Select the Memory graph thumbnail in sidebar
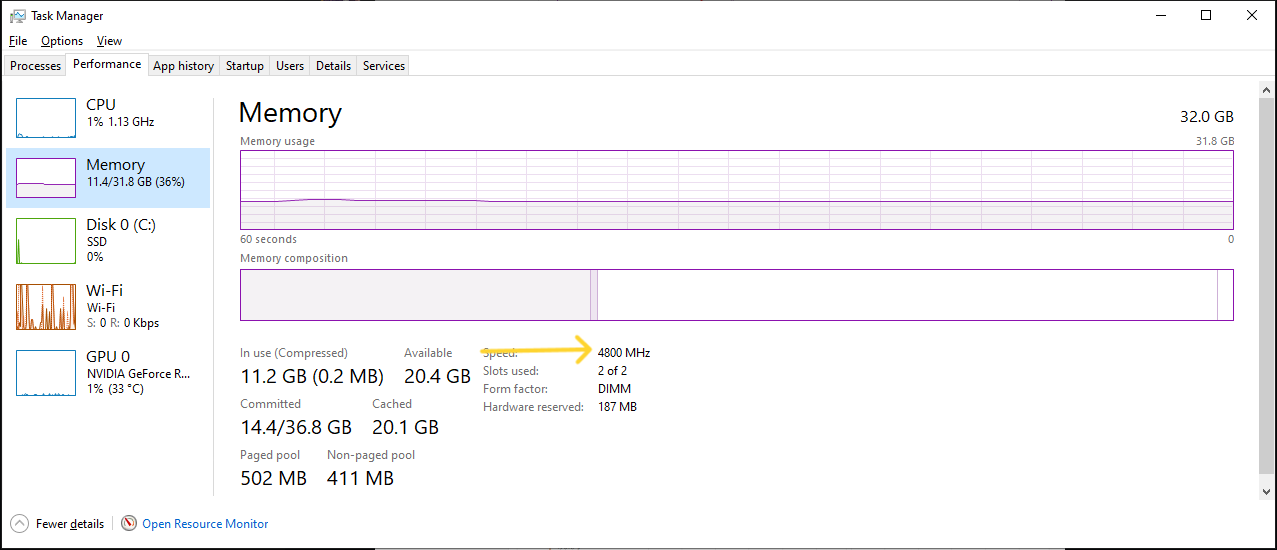 click(x=46, y=178)
